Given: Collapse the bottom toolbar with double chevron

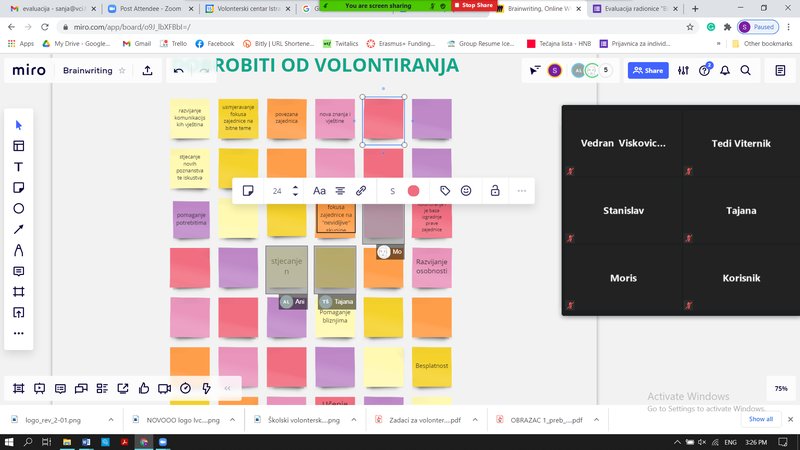Looking at the screenshot, I should [x=228, y=388].
